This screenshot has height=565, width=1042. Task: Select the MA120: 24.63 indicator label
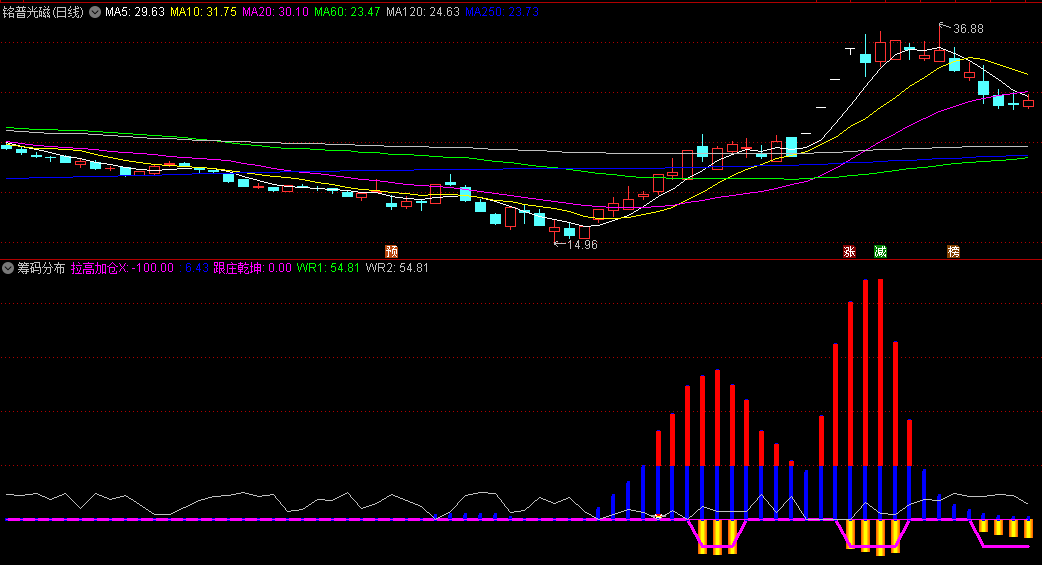coord(423,12)
